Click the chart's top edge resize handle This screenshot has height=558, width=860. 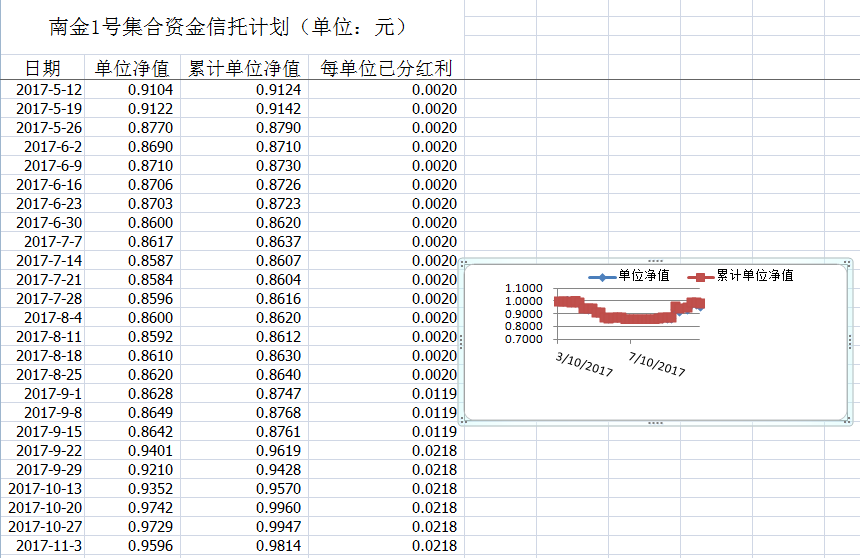click(x=655, y=260)
